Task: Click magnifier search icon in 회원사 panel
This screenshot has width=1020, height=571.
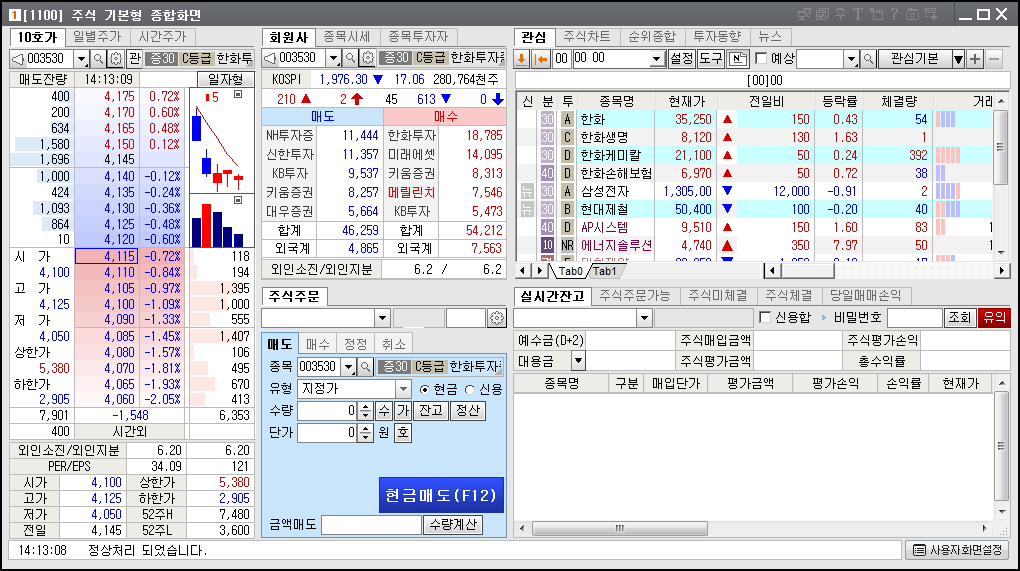Action: click(x=351, y=58)
